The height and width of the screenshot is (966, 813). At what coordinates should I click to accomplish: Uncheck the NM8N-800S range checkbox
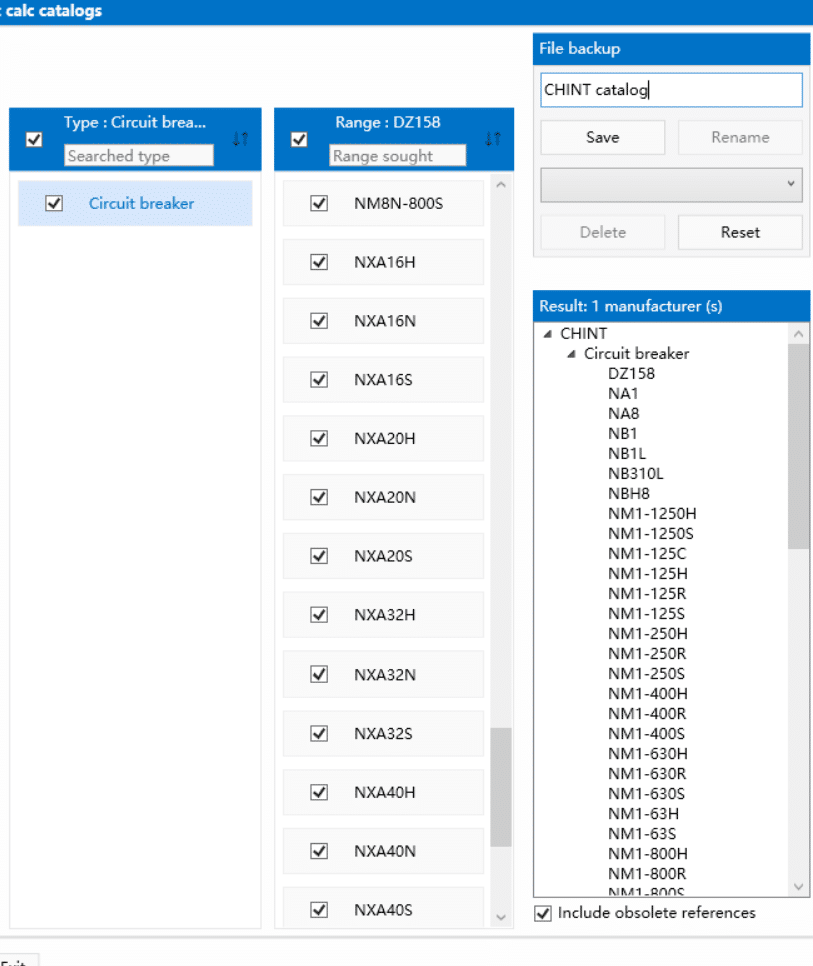[319, 203]
